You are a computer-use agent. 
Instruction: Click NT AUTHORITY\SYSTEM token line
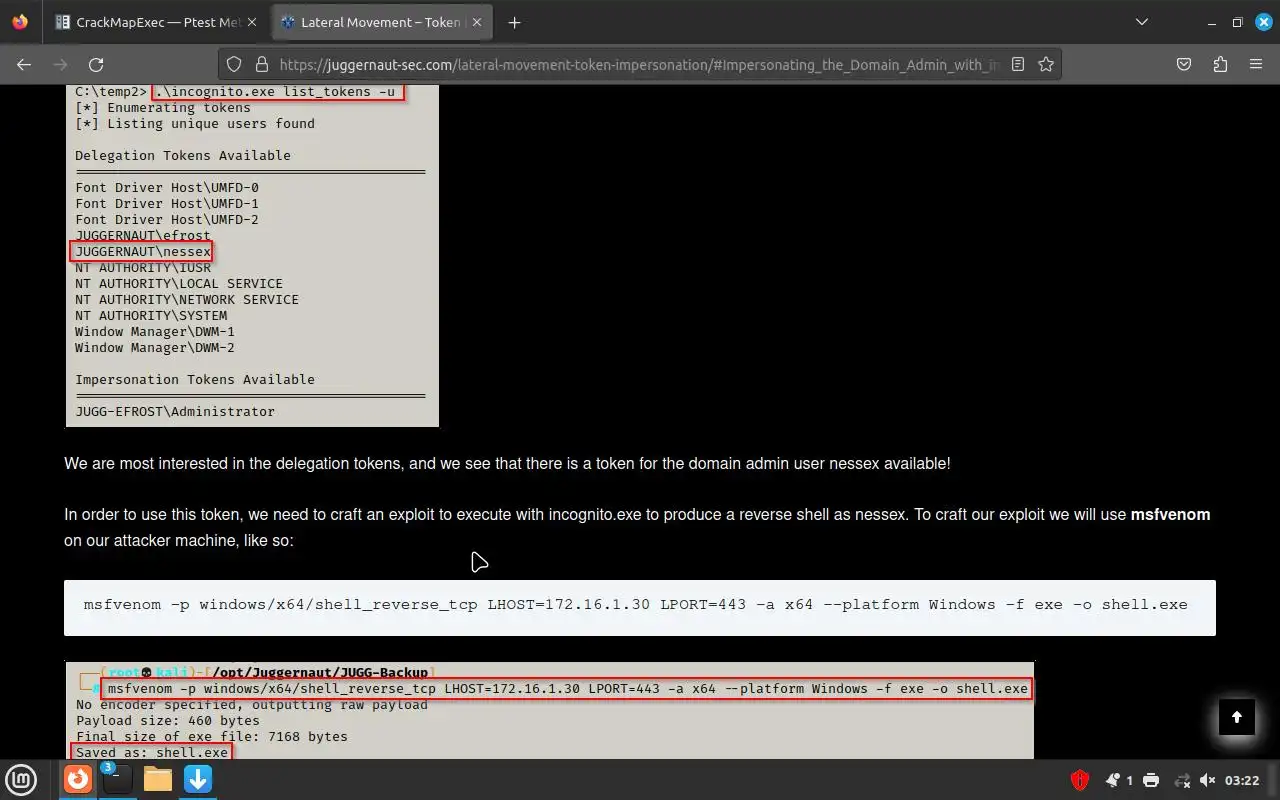pos(151,315)
